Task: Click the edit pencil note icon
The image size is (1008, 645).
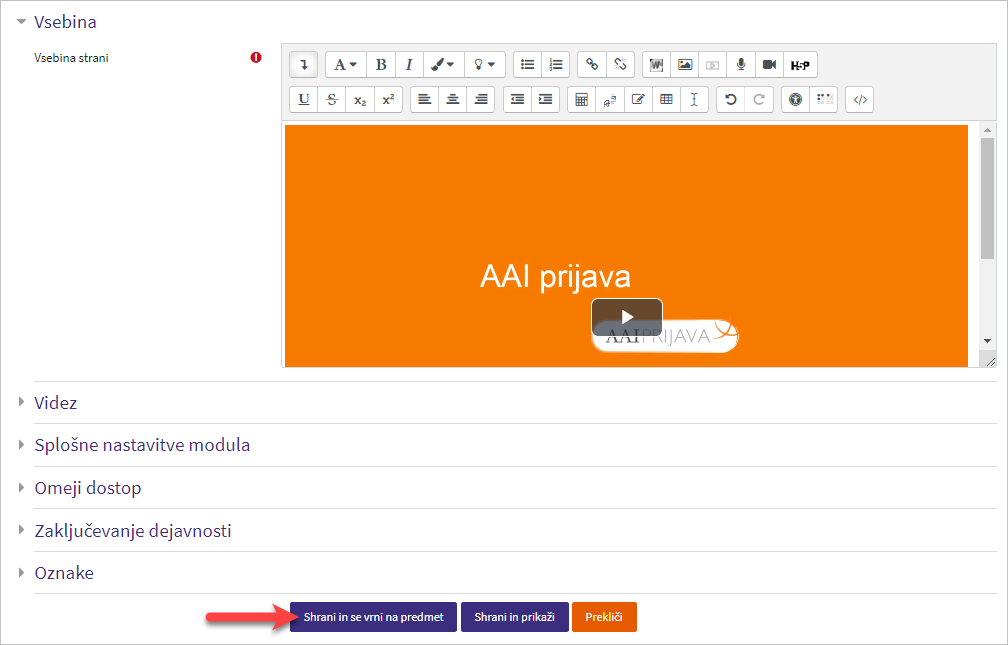Action: coord(638,99)
